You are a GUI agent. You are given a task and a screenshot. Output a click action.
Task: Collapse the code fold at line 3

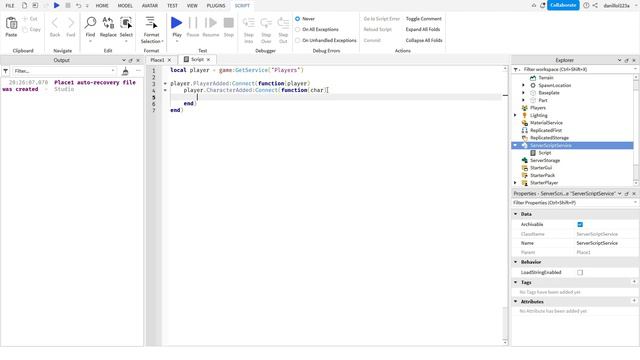(x=165, y=83)
